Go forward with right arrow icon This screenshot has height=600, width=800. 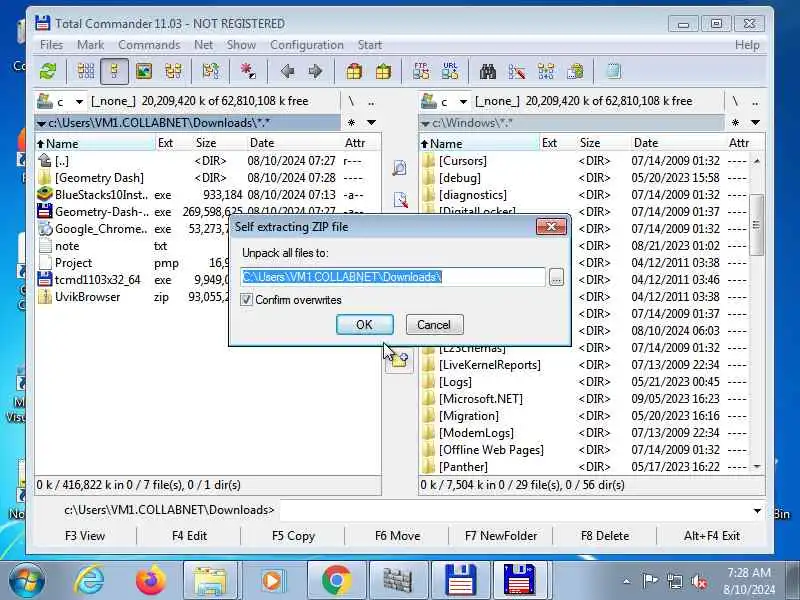tap(315, 71)
